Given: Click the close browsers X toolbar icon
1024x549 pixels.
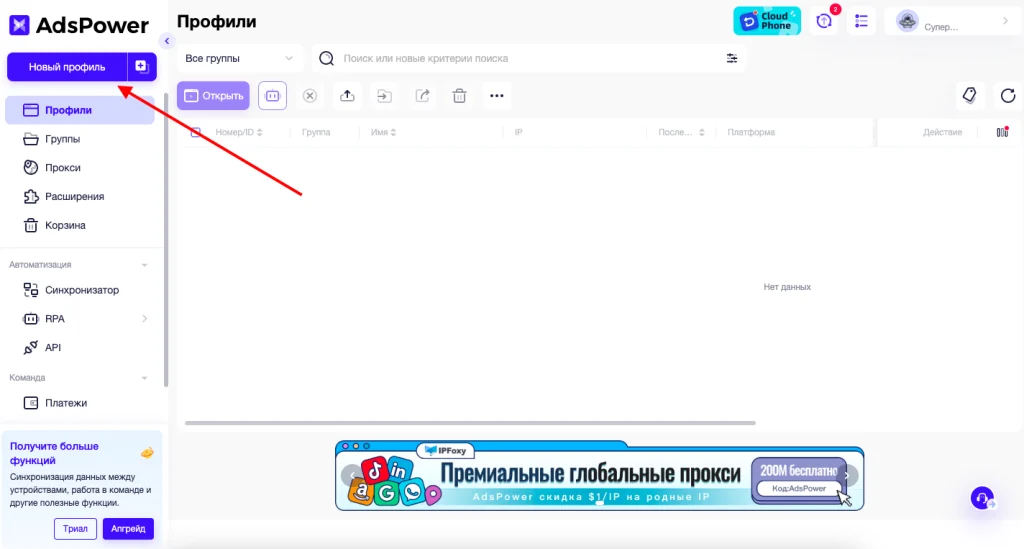Looking at the screenshot, I should point(310,96).
